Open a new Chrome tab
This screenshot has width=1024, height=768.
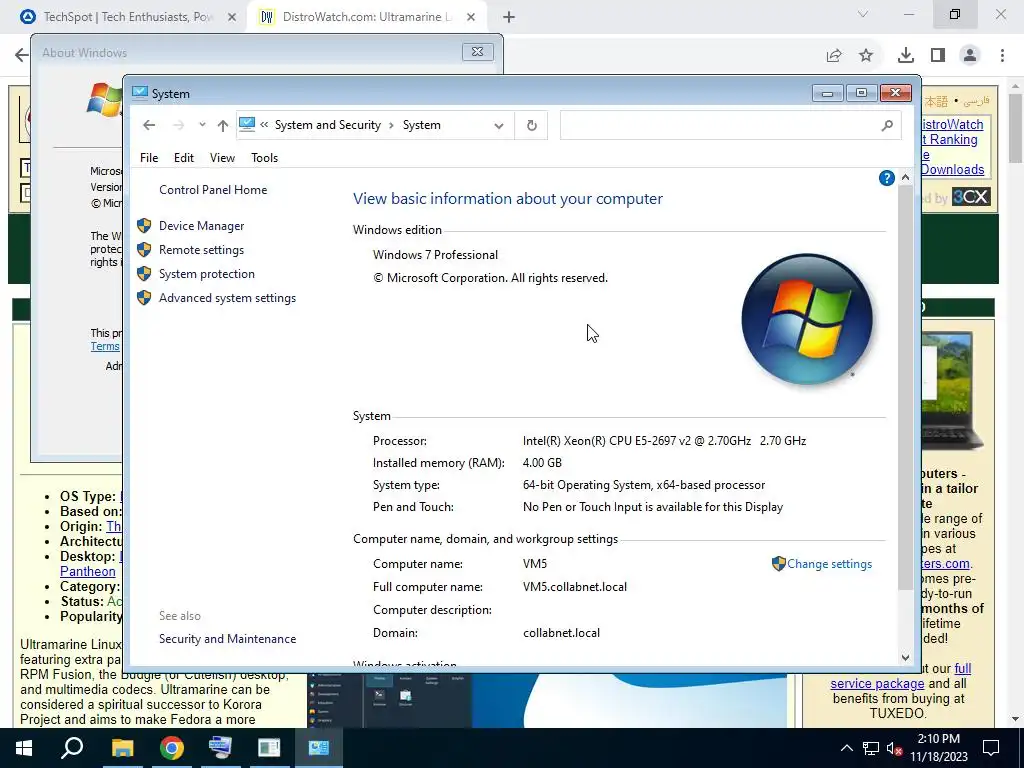(509, 18)
